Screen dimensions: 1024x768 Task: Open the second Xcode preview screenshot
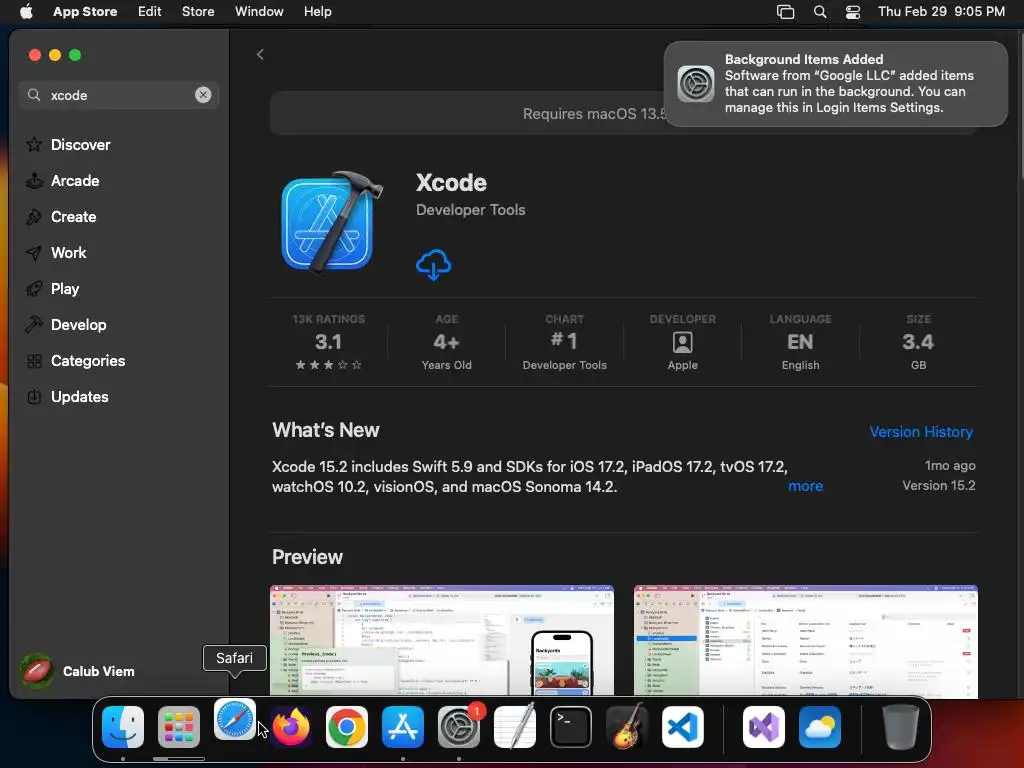(x=806, y=641)
